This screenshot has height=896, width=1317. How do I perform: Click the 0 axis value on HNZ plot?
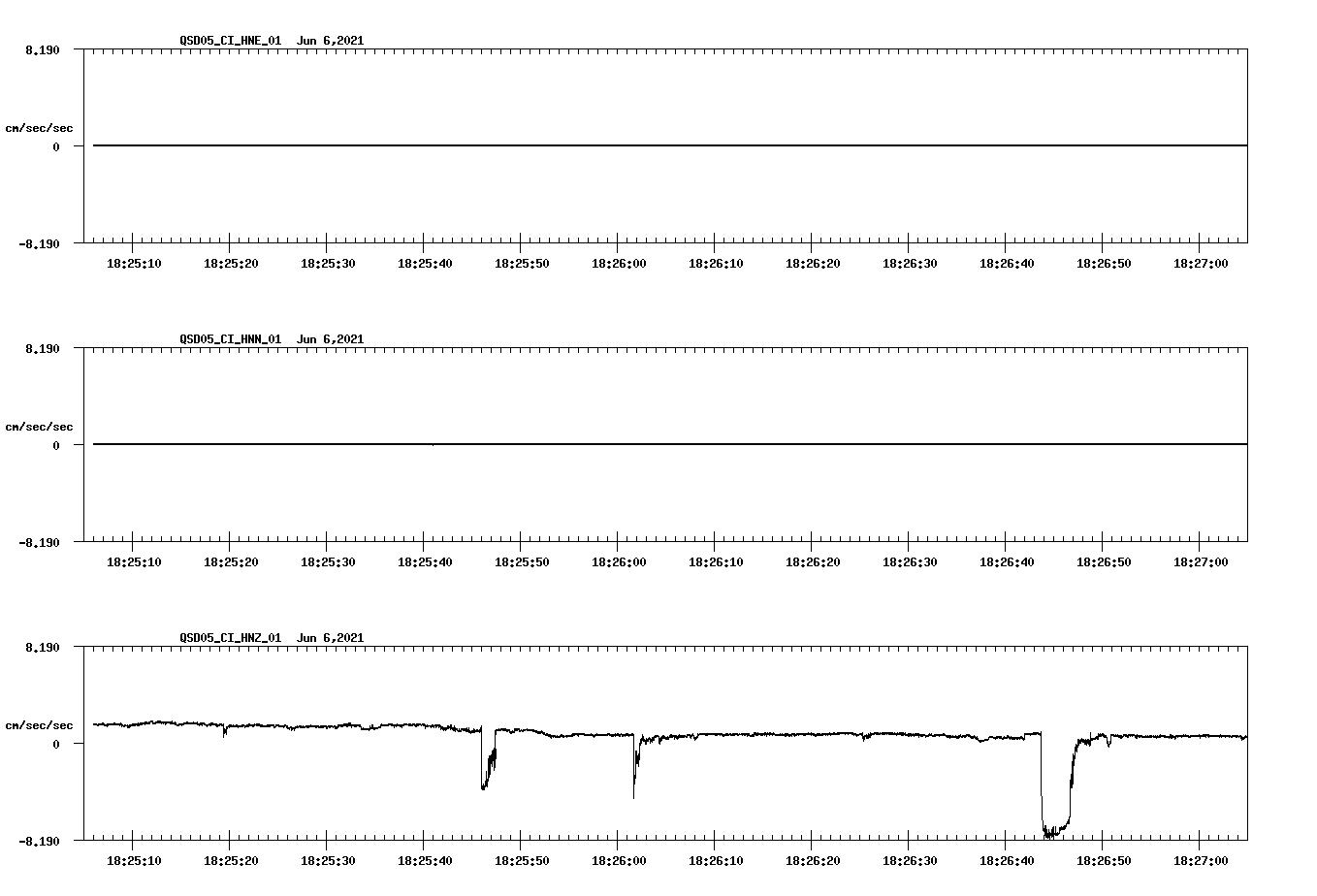point(56,744)
